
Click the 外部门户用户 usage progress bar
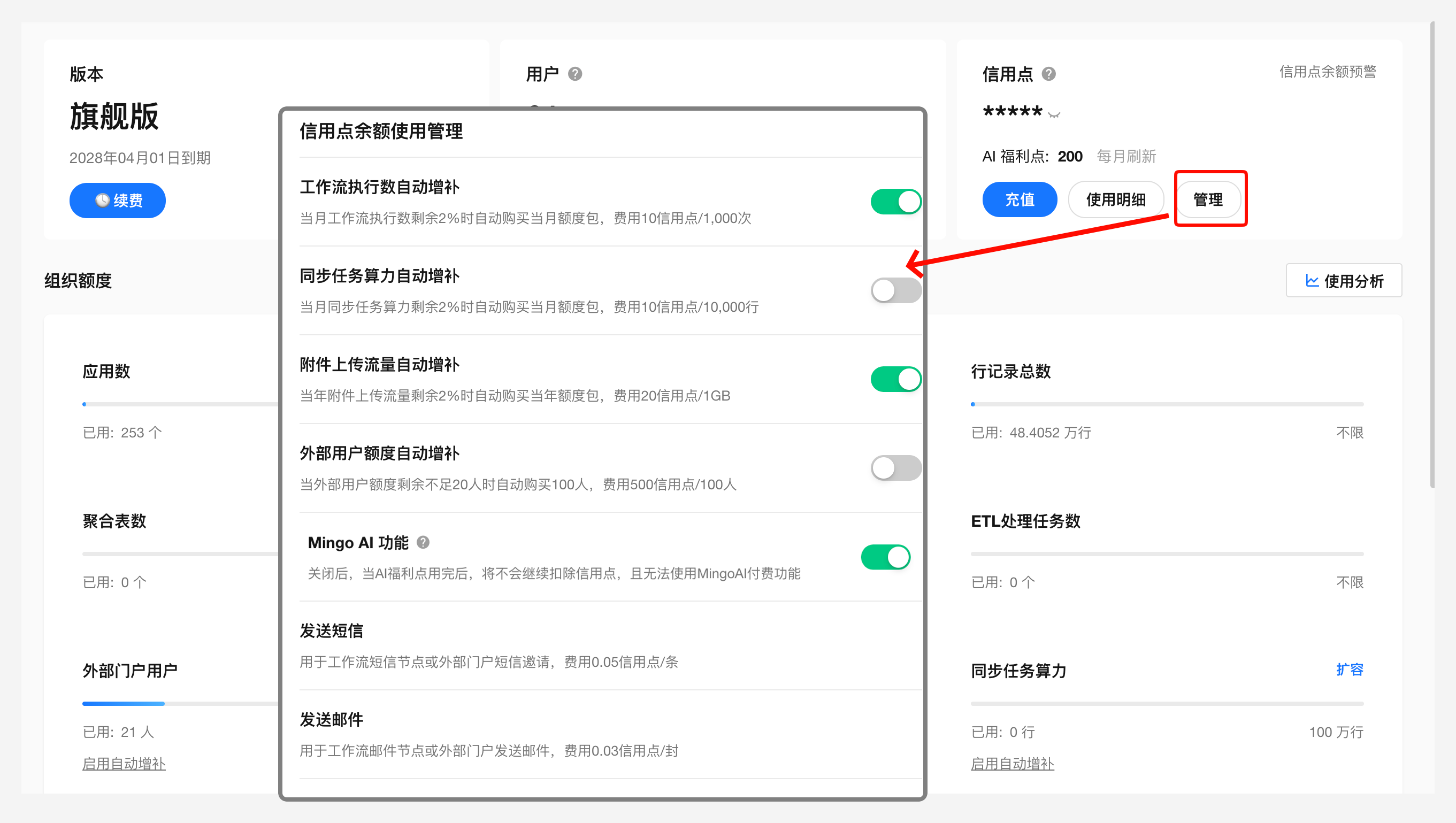click(x=180, y=704)
